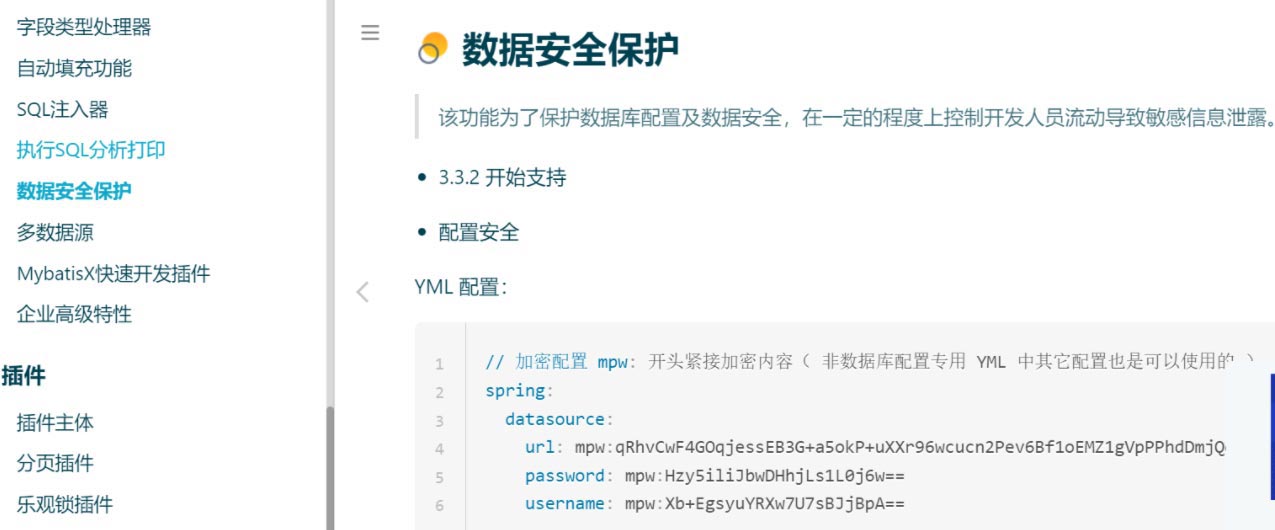Viewport: 1275px width, 530px height.
Task: Open the SQL注入器 sidebar entry
Action: pos(62,109)
